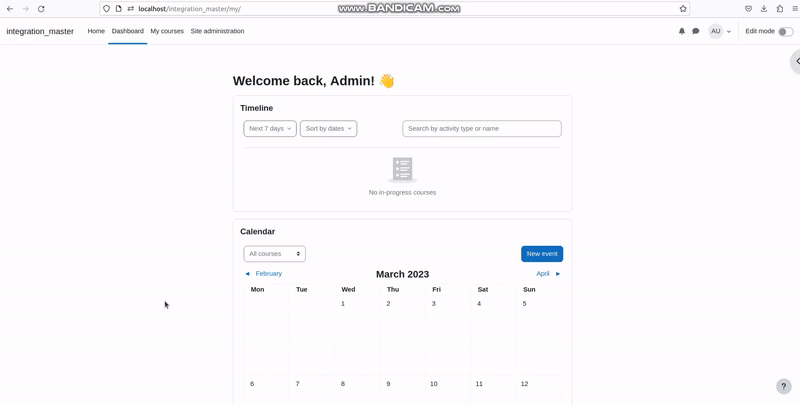Screen dimensions: 800x405
Task: Click the Sun column header
Action: [529, 289]
